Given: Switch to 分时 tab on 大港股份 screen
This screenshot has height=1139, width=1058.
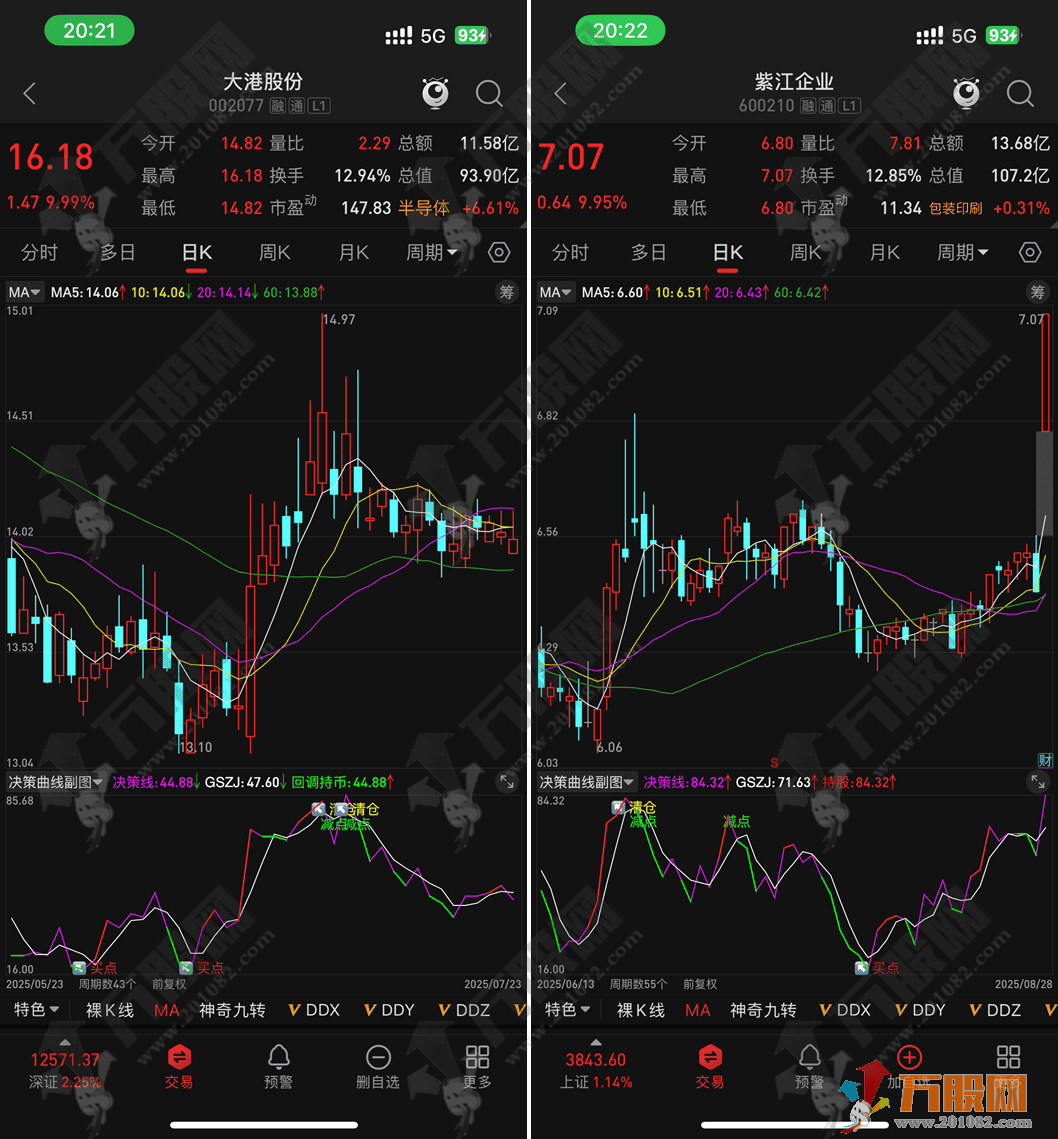Looking at the screenshot, I should pyautogui.click(x=39, y=252).
